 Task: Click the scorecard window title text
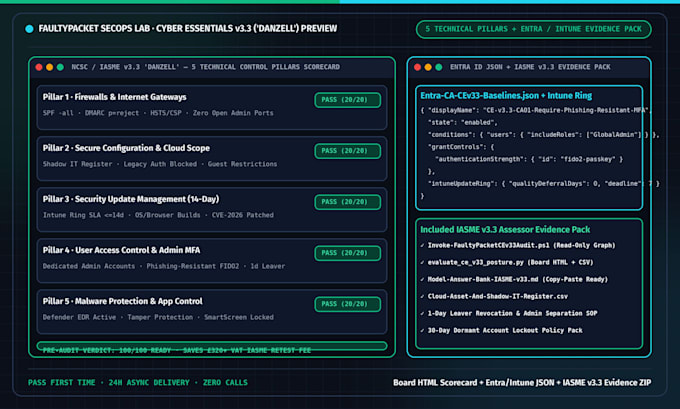click(206, 67)
